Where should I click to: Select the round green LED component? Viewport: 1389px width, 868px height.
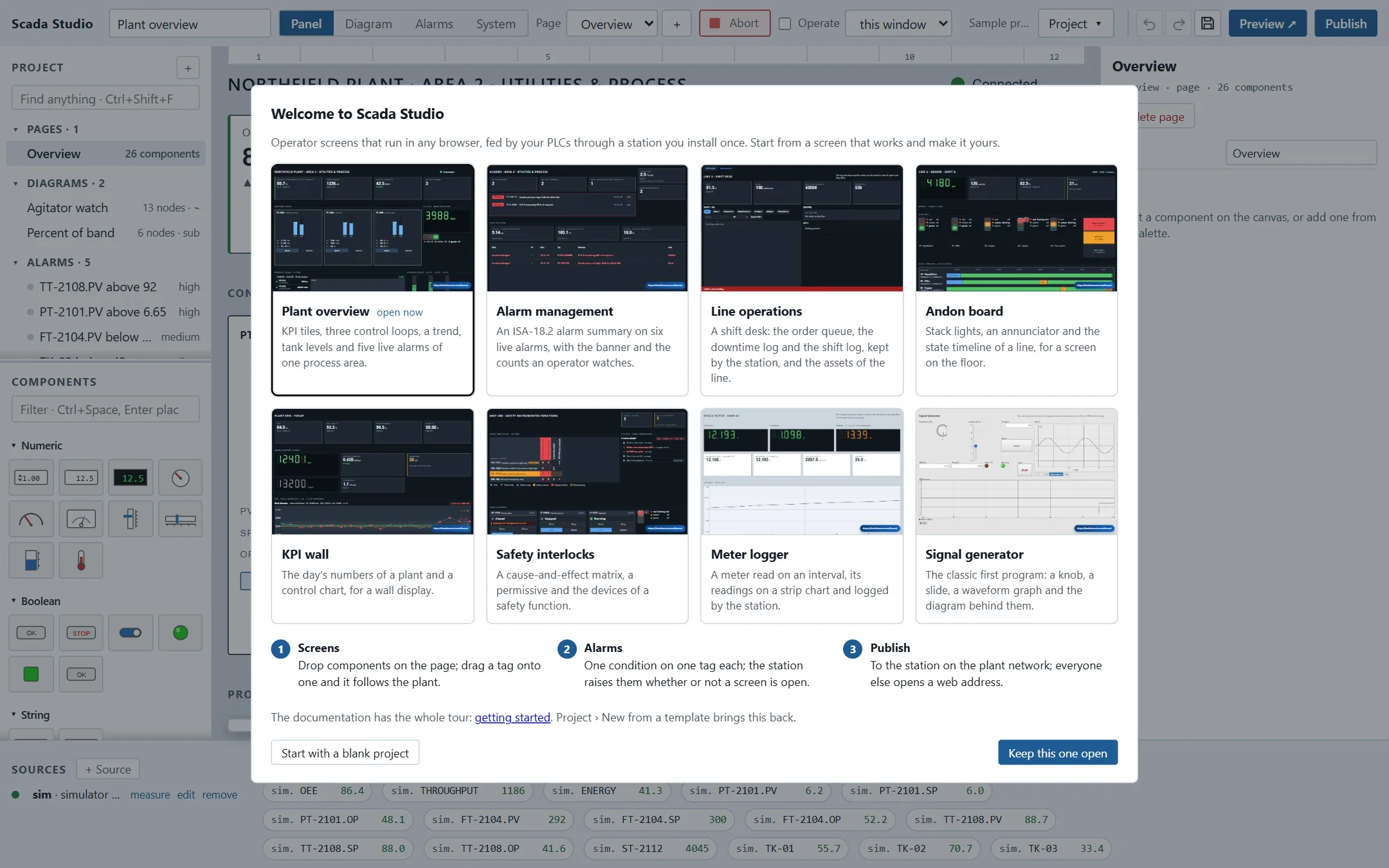[x=180, y=633]
